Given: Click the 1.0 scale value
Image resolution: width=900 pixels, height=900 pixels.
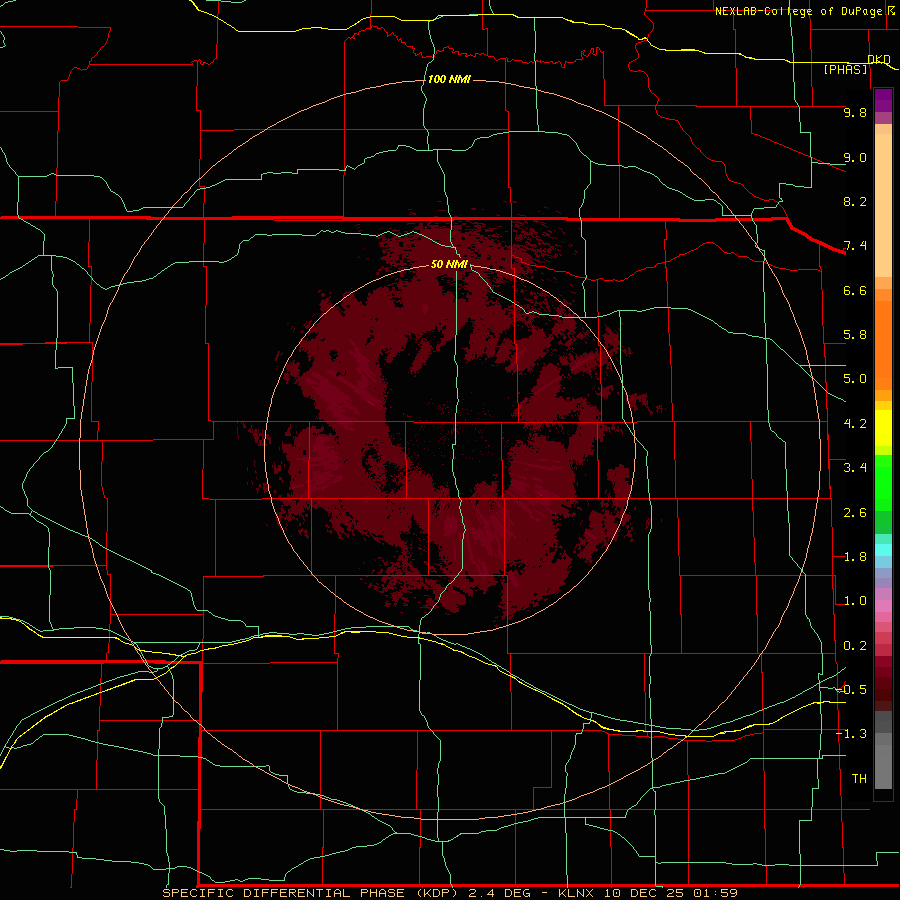Looking at the screenshot, I should pos(855,601).
